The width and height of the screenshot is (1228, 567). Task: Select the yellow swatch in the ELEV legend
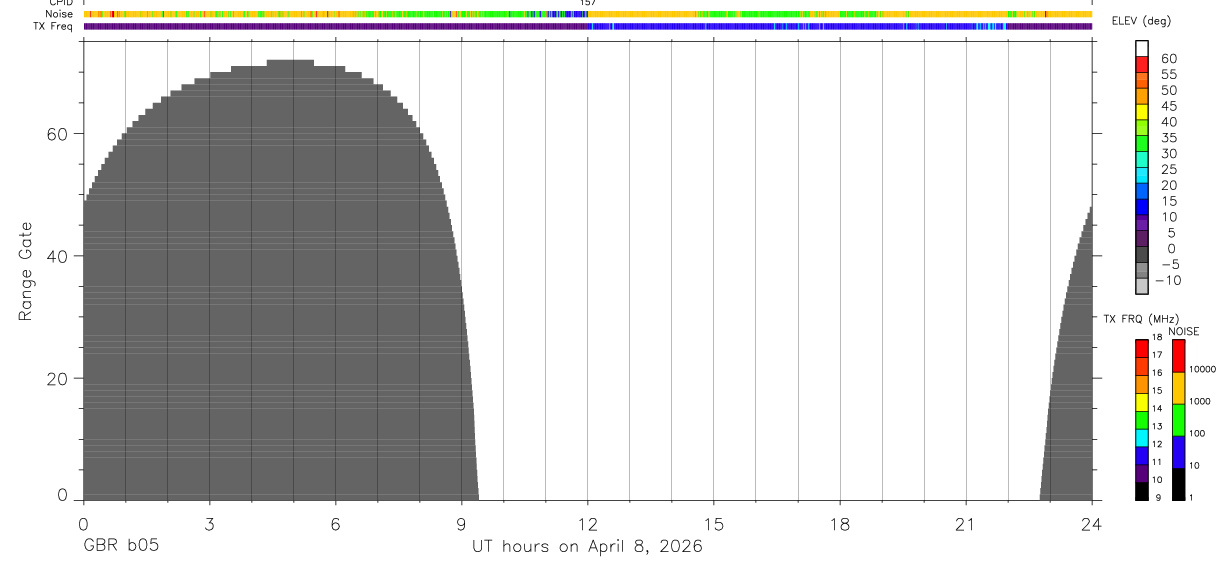[1142, 111]
